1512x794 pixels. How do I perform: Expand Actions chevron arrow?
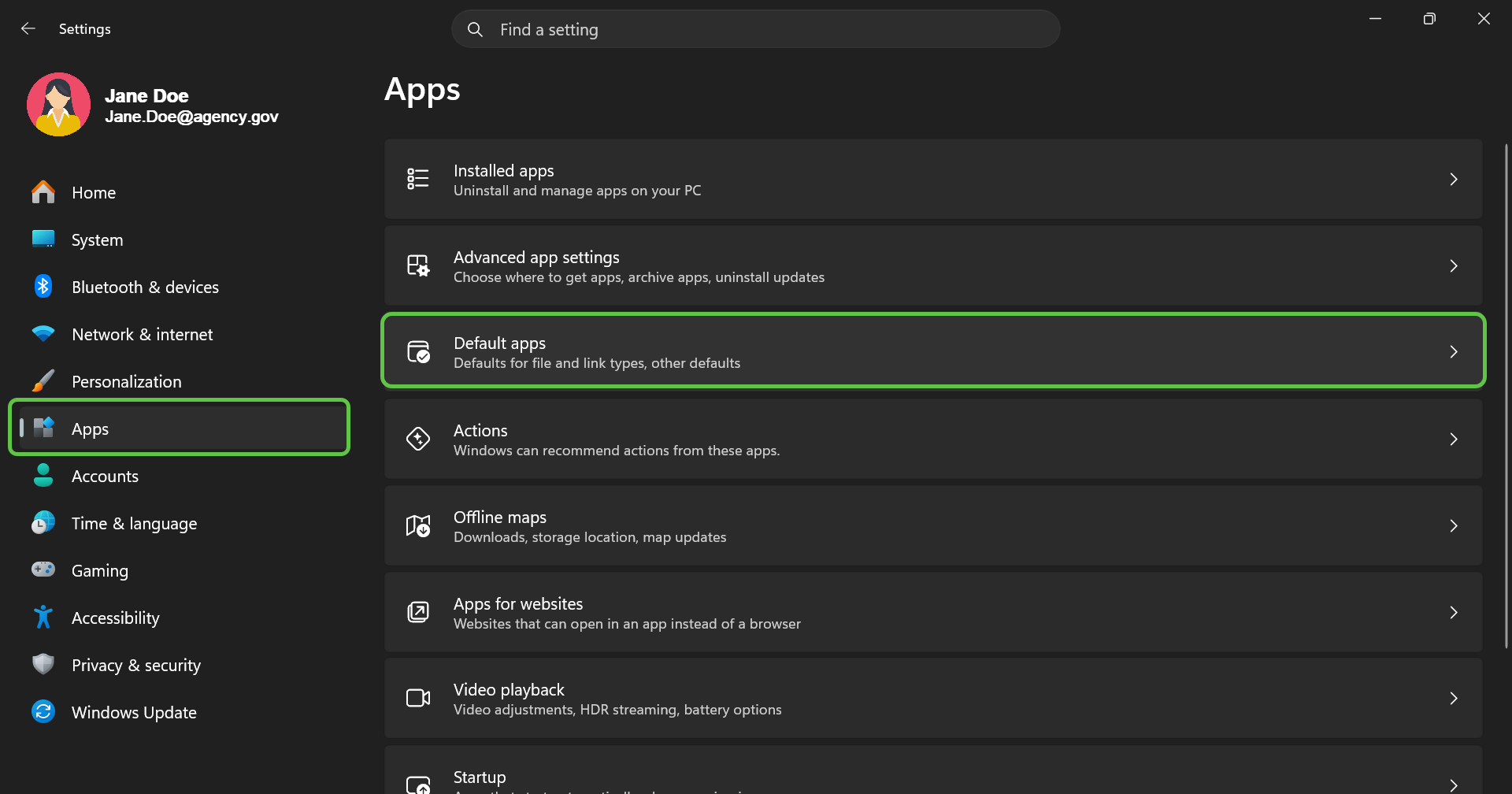coord(1454,440)
